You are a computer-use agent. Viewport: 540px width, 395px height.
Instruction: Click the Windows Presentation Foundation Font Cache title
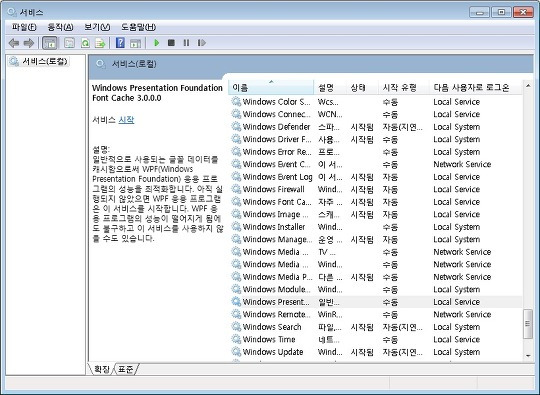point(157,93)
